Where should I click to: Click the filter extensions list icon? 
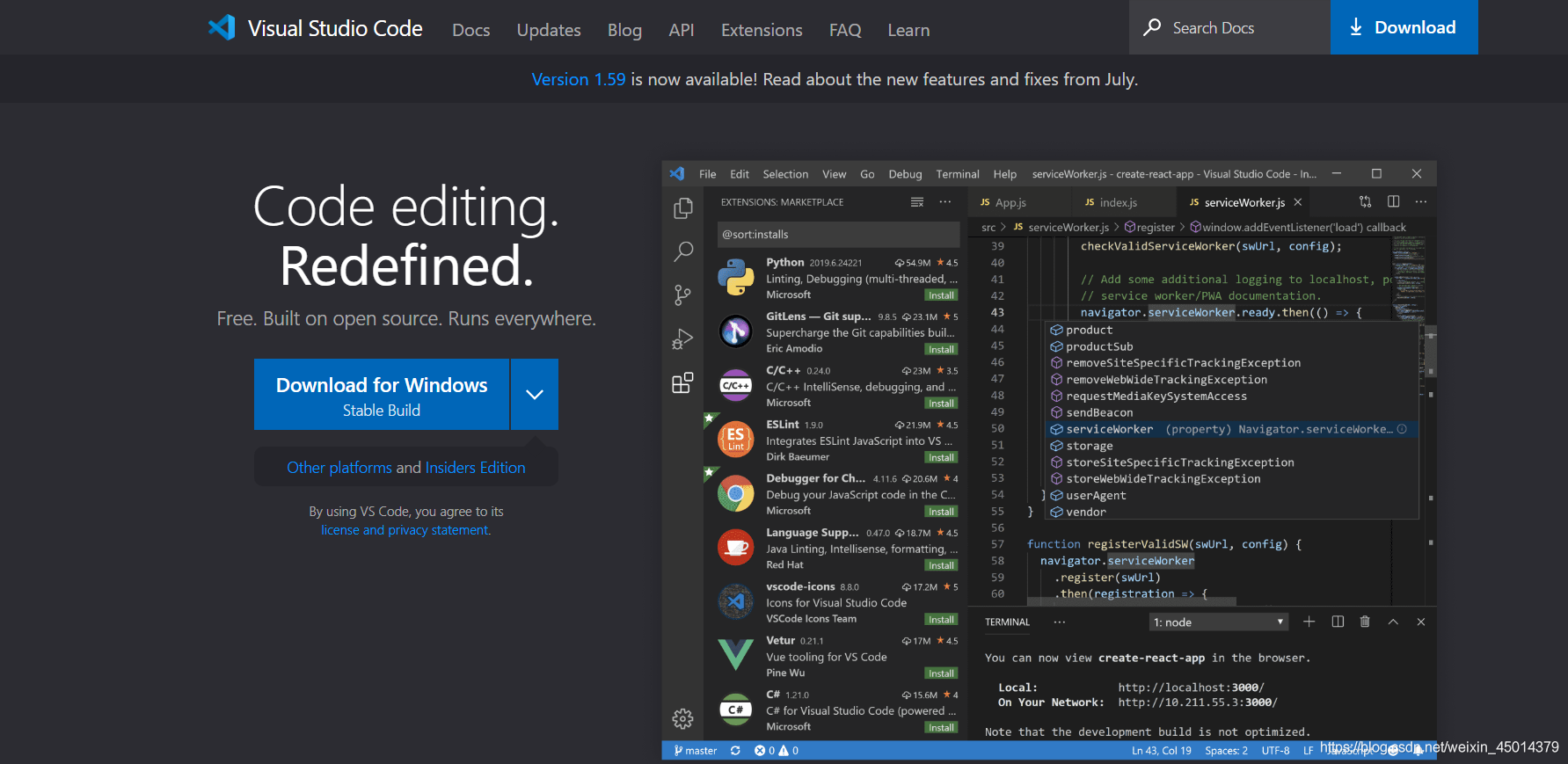pyautogui.click(x=917, y=202)
